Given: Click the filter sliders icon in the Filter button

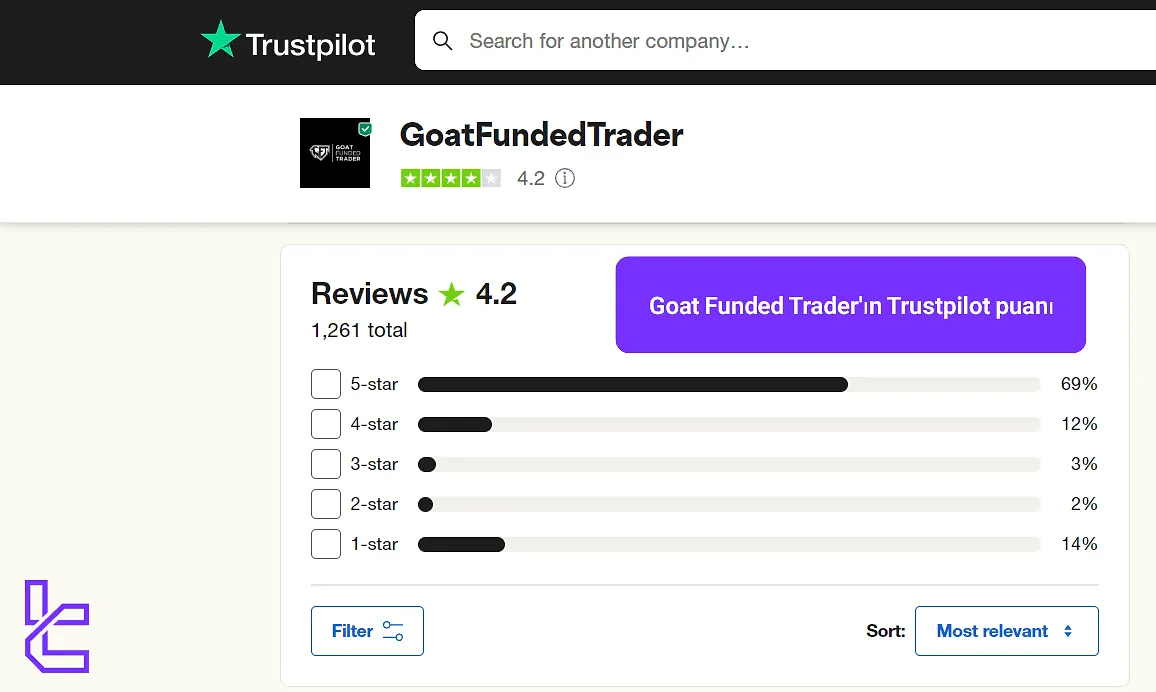Looking at the screenshot, I should pos(394,631).
